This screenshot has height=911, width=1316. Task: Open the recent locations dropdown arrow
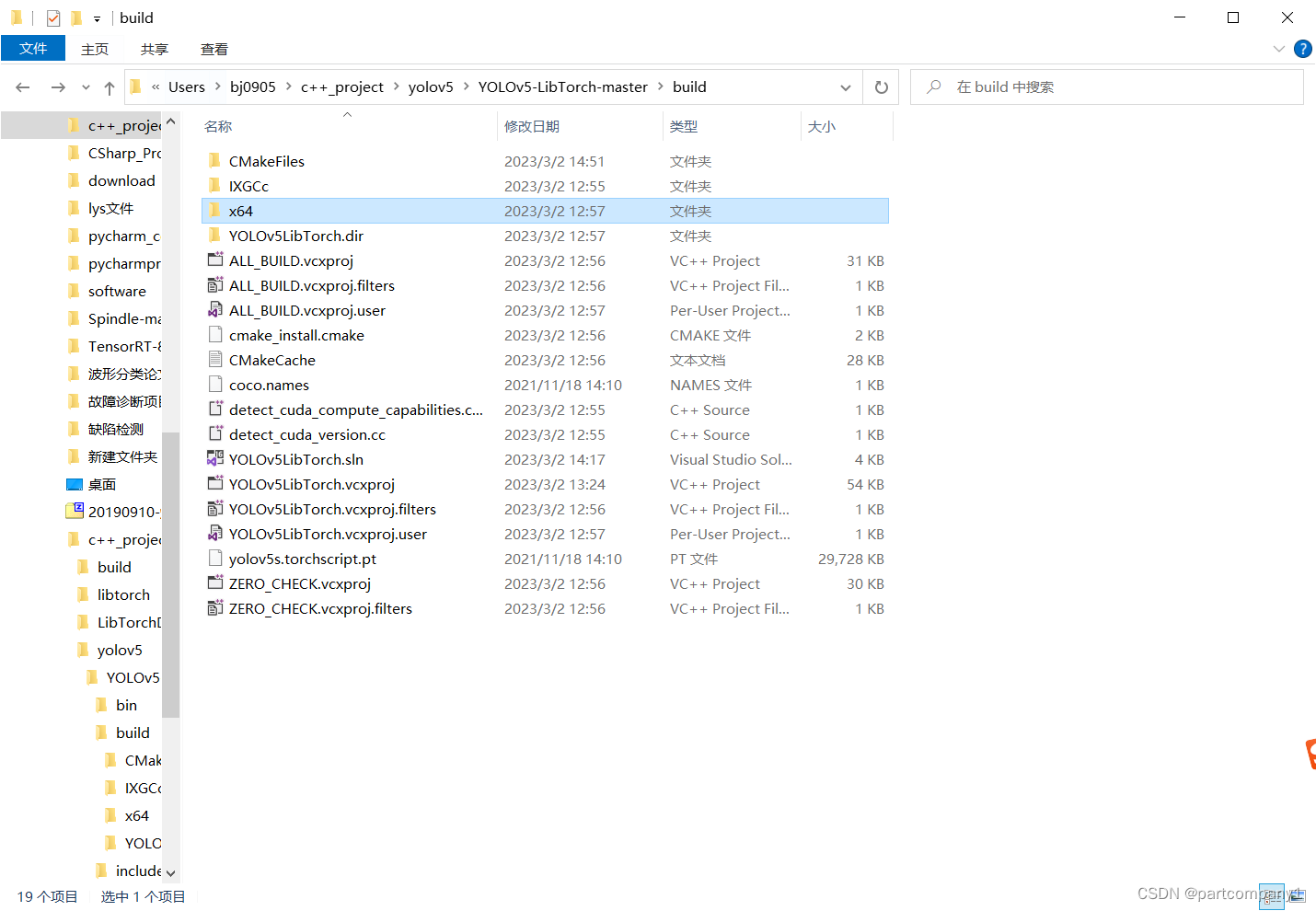[x=86, y=87]
